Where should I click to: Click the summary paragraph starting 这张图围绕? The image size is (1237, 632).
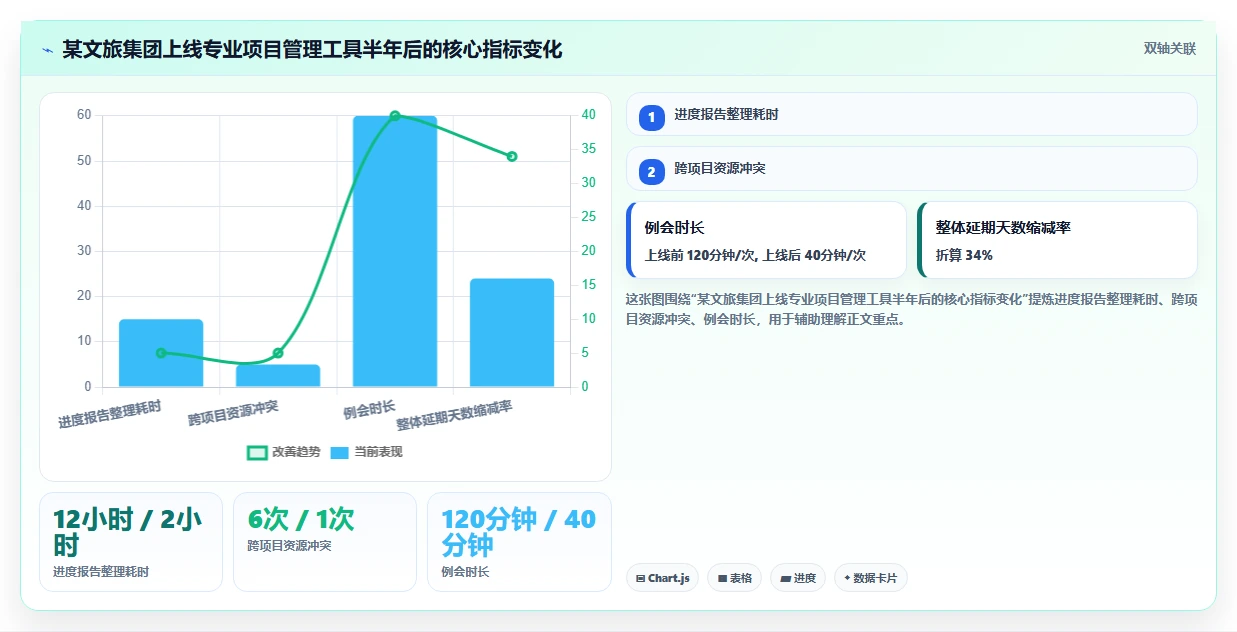point(911,310)
